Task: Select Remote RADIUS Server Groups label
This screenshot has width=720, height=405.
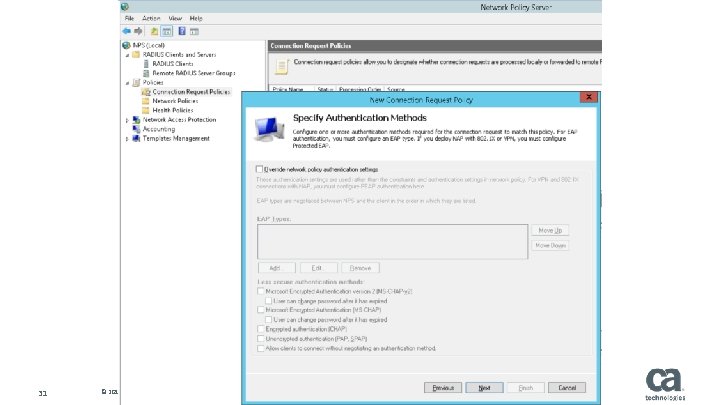Action: click(194, 73)
